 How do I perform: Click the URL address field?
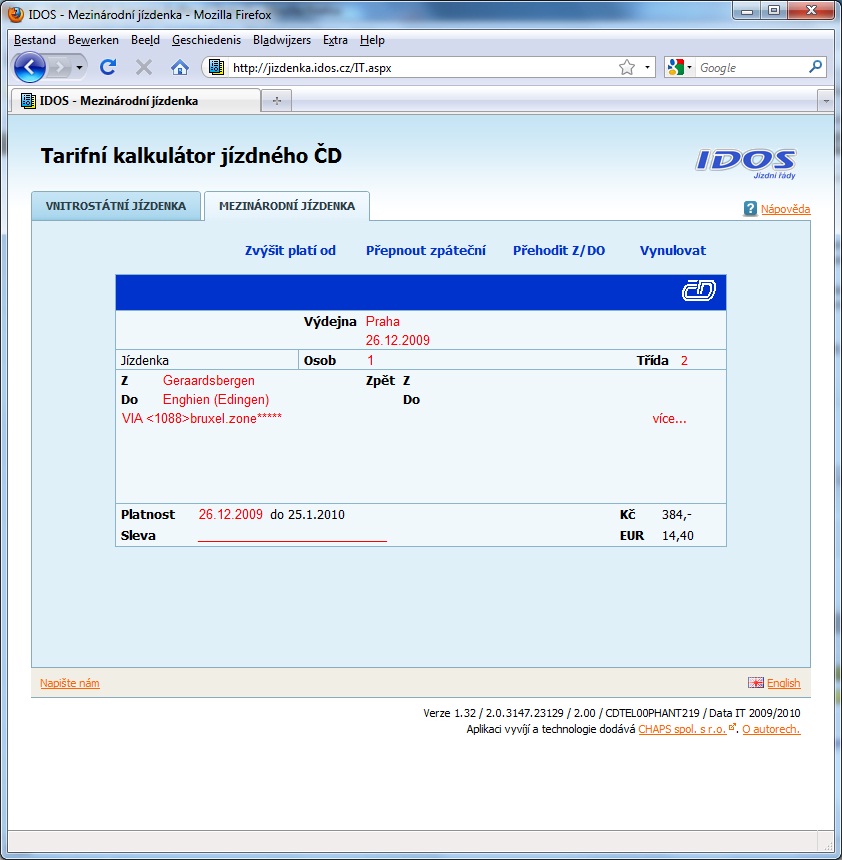click(x=422, y=67)
